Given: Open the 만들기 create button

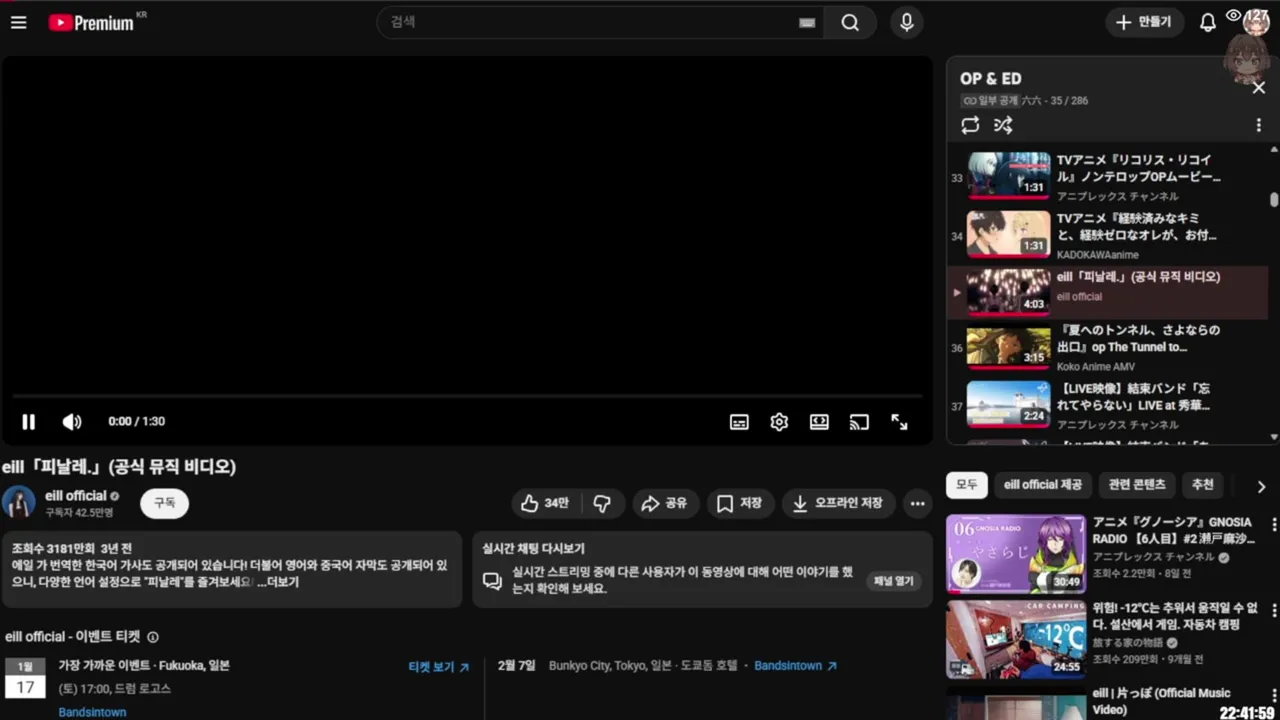Looking at the screenshot, I should (x=1144, y=22).
